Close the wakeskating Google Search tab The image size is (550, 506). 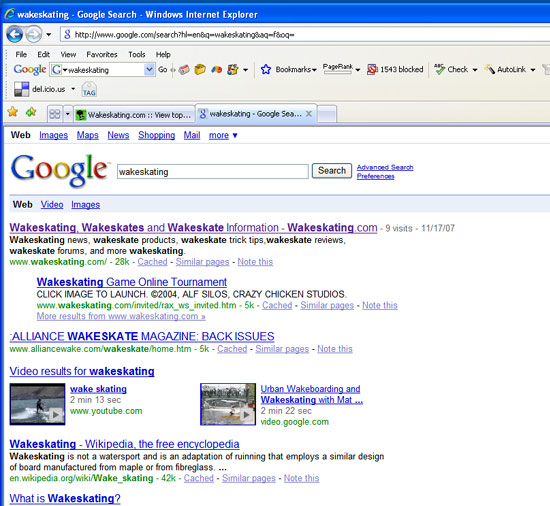point(309,114)
